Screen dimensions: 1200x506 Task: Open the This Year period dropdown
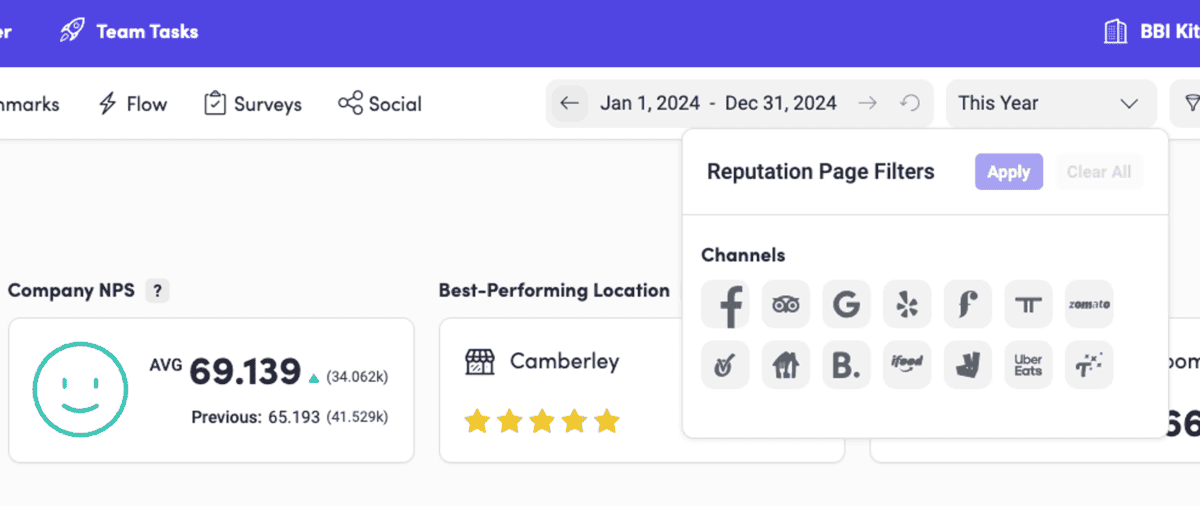(1051, 103)
